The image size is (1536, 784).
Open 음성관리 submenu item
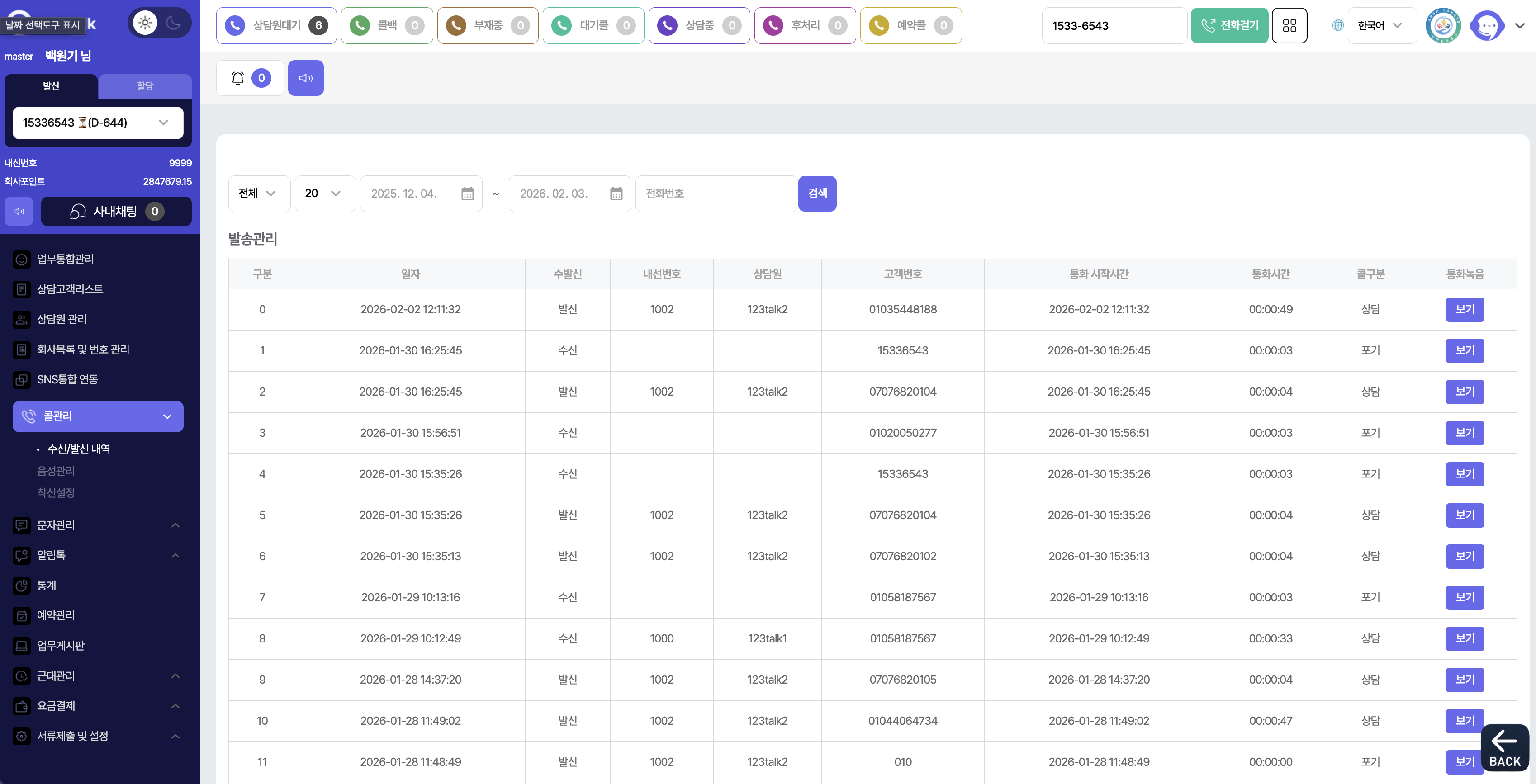pyautogui.click(x=56, y=471)
